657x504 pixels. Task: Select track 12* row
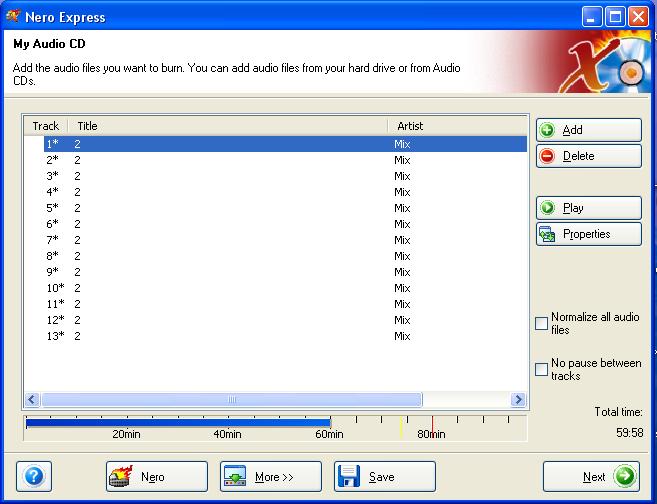click(x=285, y=320)
